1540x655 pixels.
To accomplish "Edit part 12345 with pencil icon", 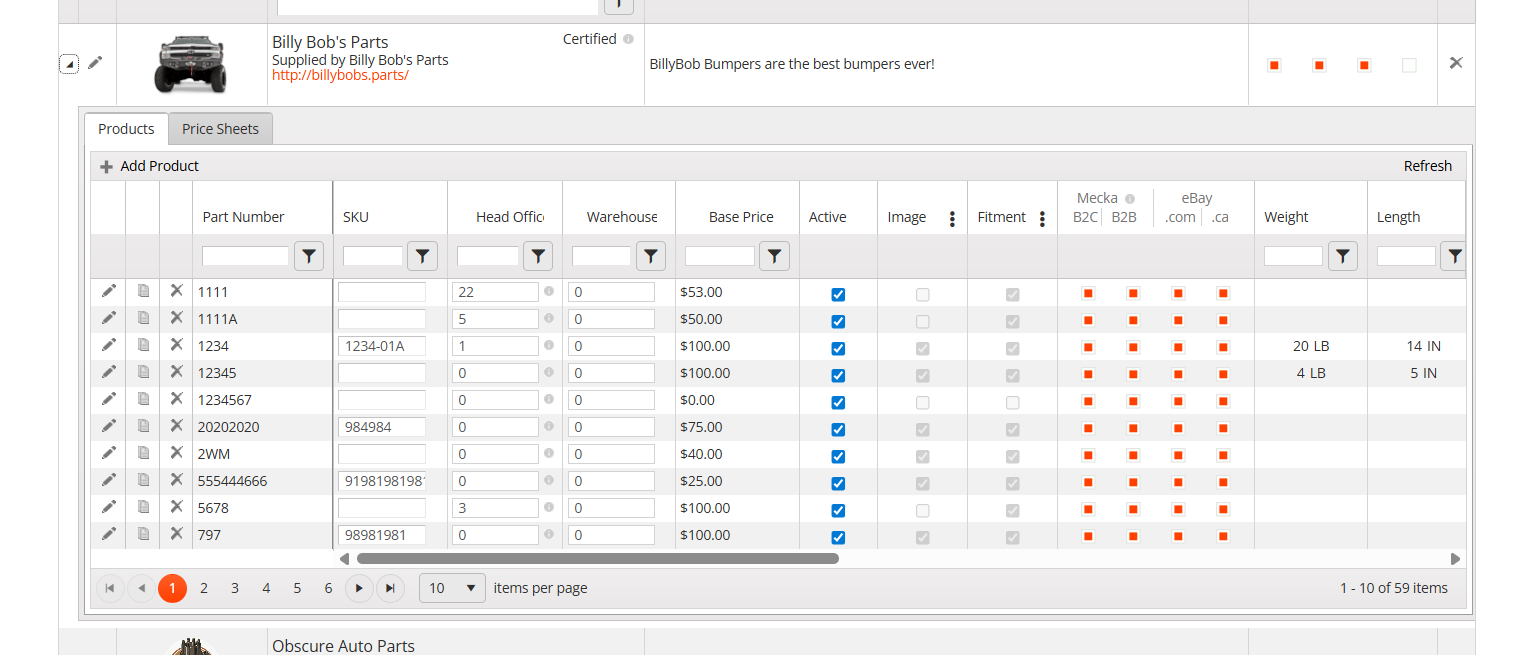I will point(109,372).
